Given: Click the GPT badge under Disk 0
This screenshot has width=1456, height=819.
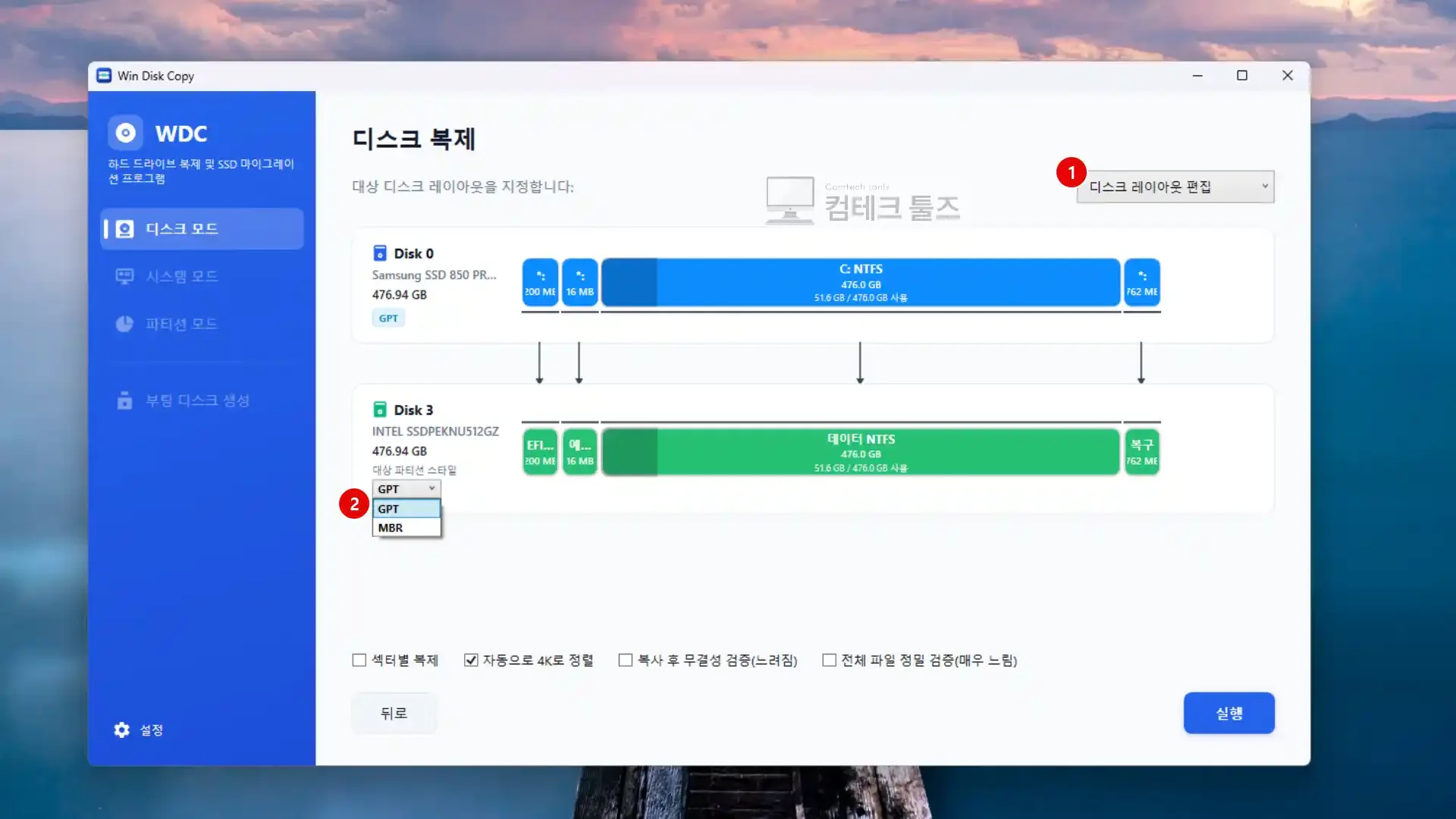Looking at the screenshot, I should coord(388,318).
